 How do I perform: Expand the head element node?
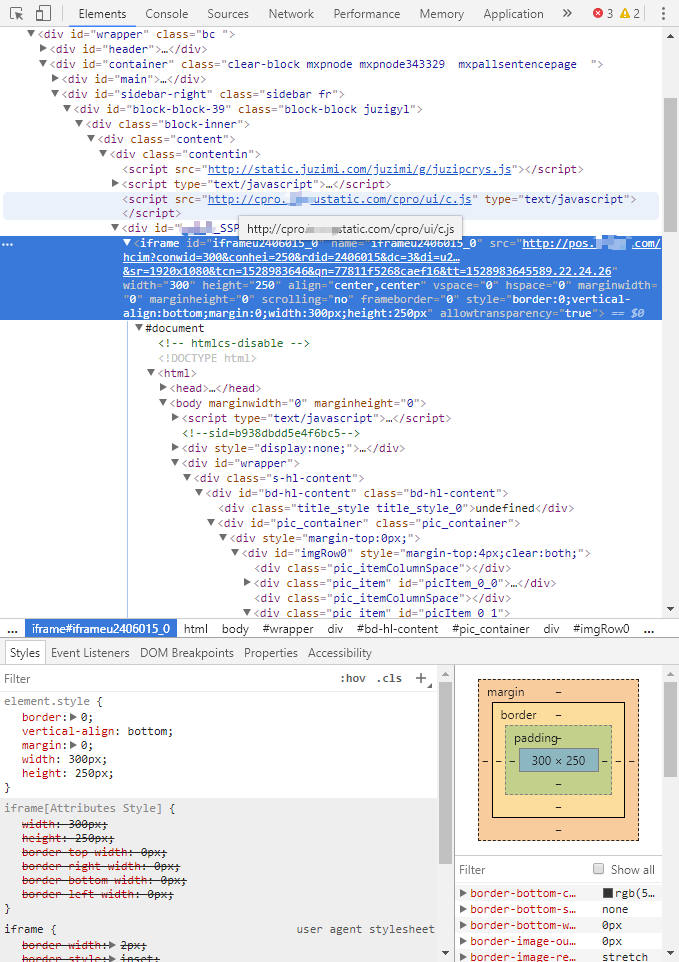coord(164,388)
